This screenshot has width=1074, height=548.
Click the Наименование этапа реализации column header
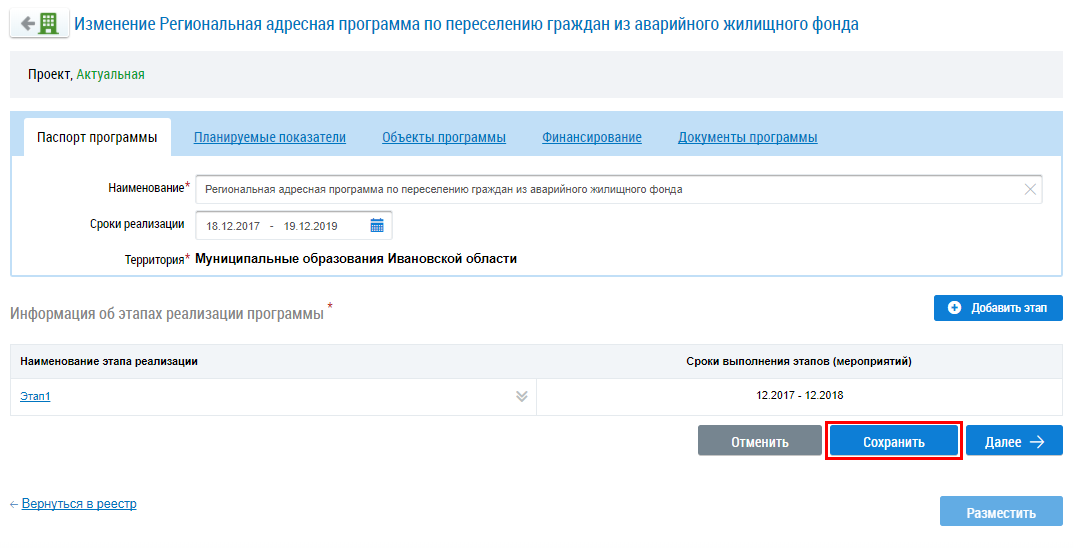[109, 361]
